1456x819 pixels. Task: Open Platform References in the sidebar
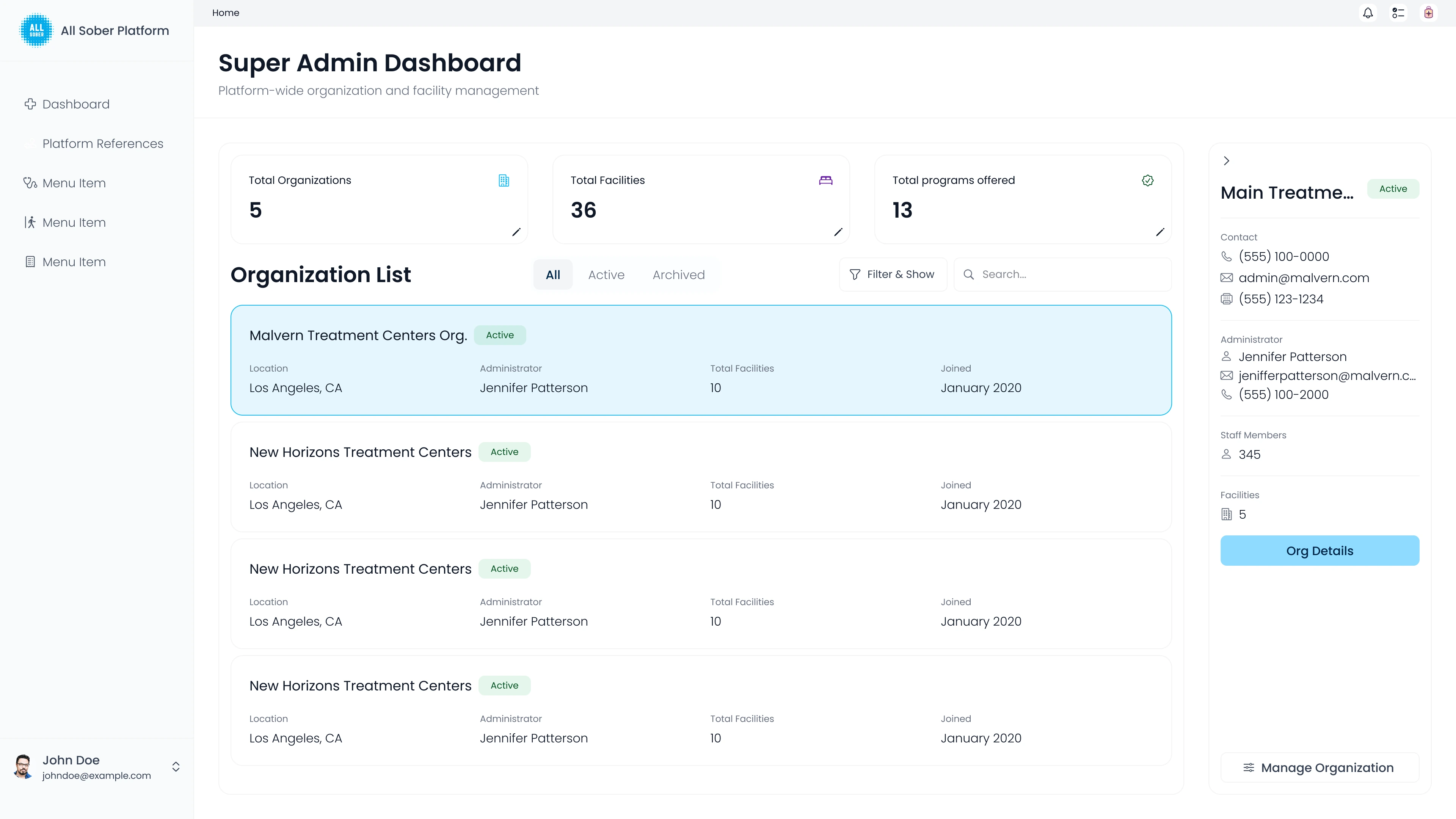pos(102,144)
